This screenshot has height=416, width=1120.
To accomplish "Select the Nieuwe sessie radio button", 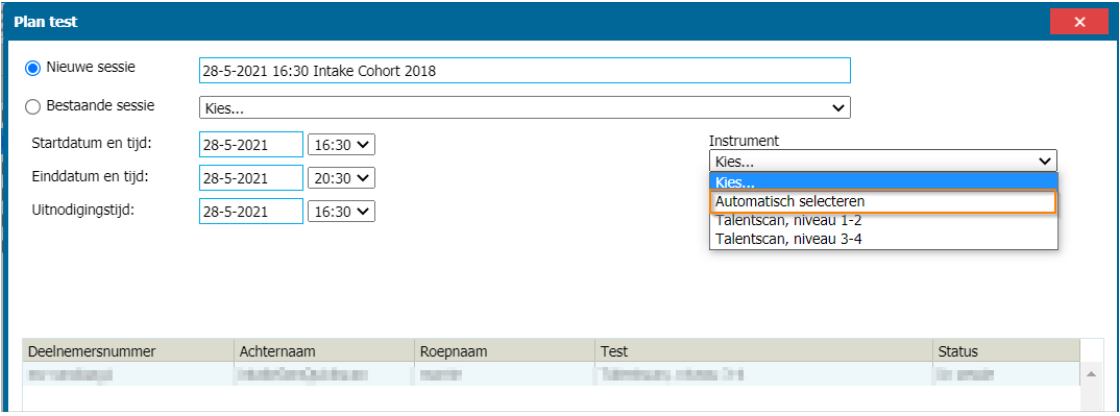I will (x=32, y=68).
